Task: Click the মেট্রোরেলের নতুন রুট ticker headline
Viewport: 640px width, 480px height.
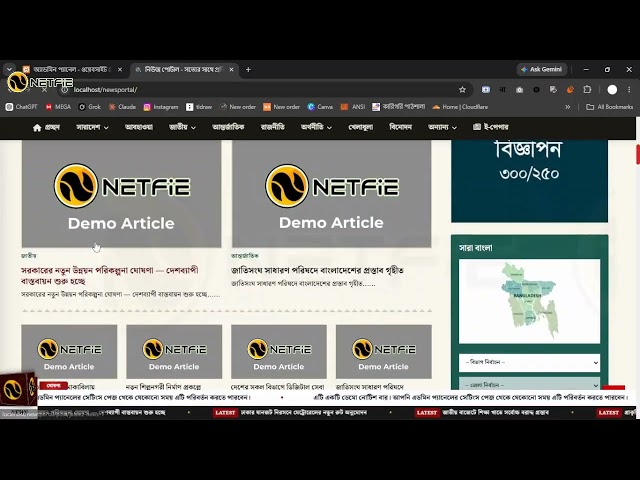Action: 303,413
